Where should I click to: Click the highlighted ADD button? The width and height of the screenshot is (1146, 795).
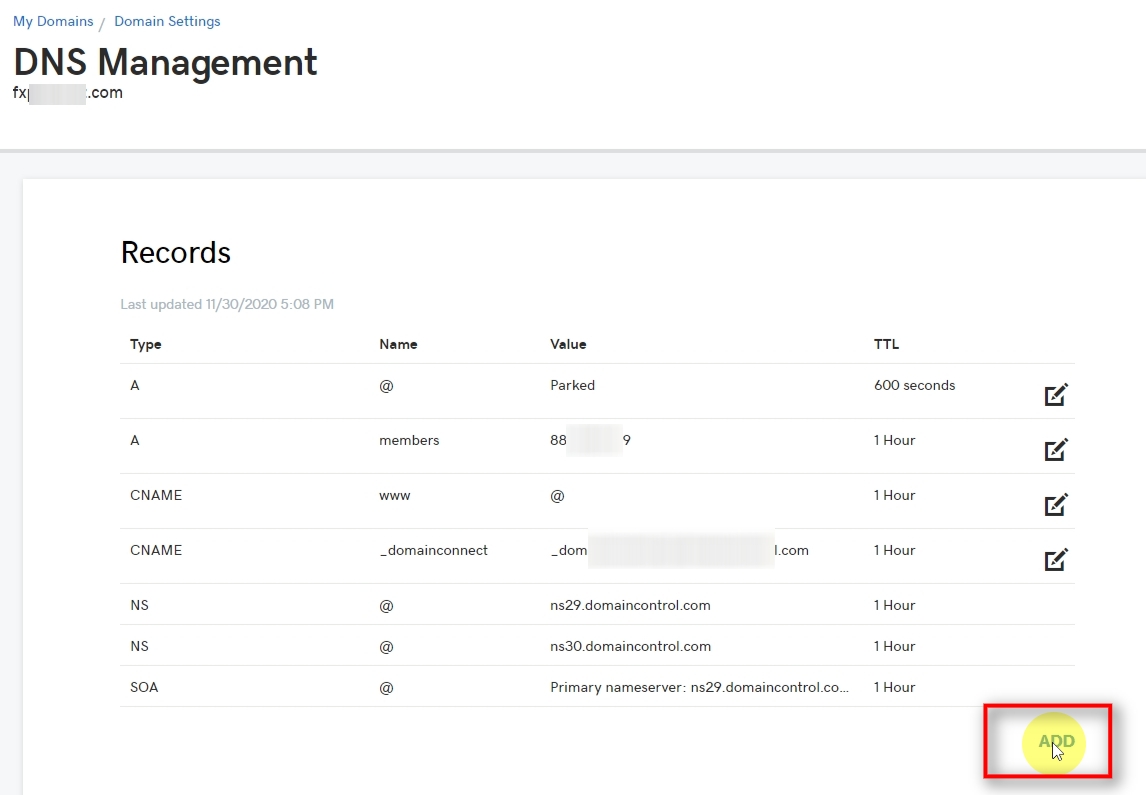1054,743
